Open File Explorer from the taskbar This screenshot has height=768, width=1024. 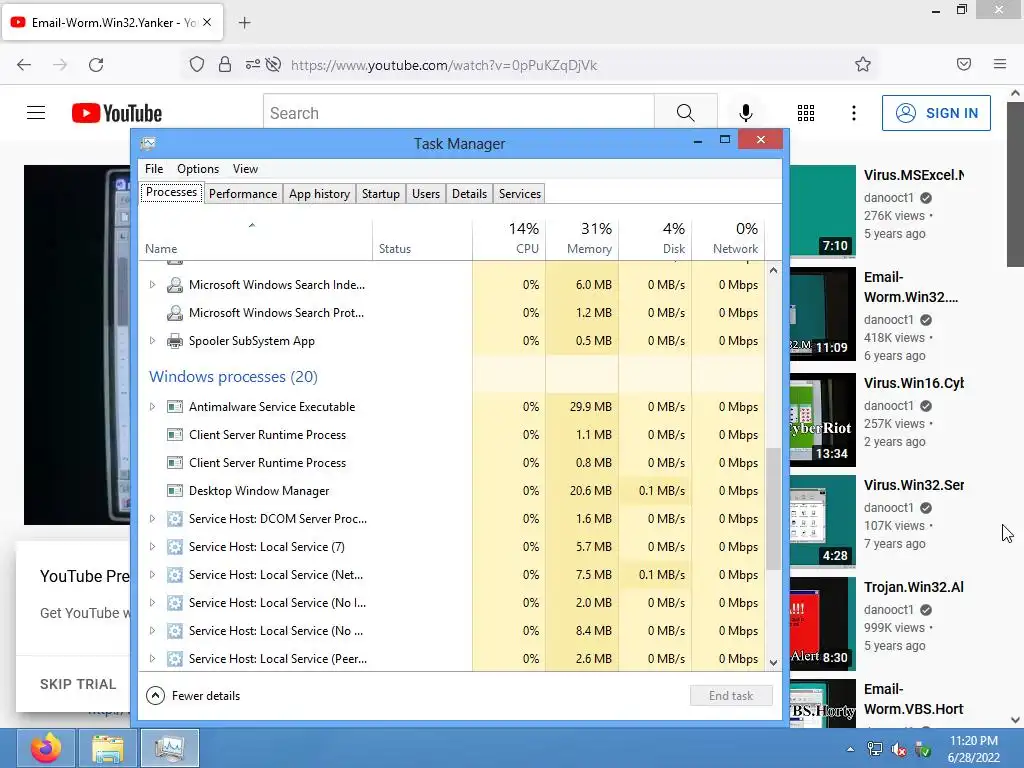(x=108, y=748)
